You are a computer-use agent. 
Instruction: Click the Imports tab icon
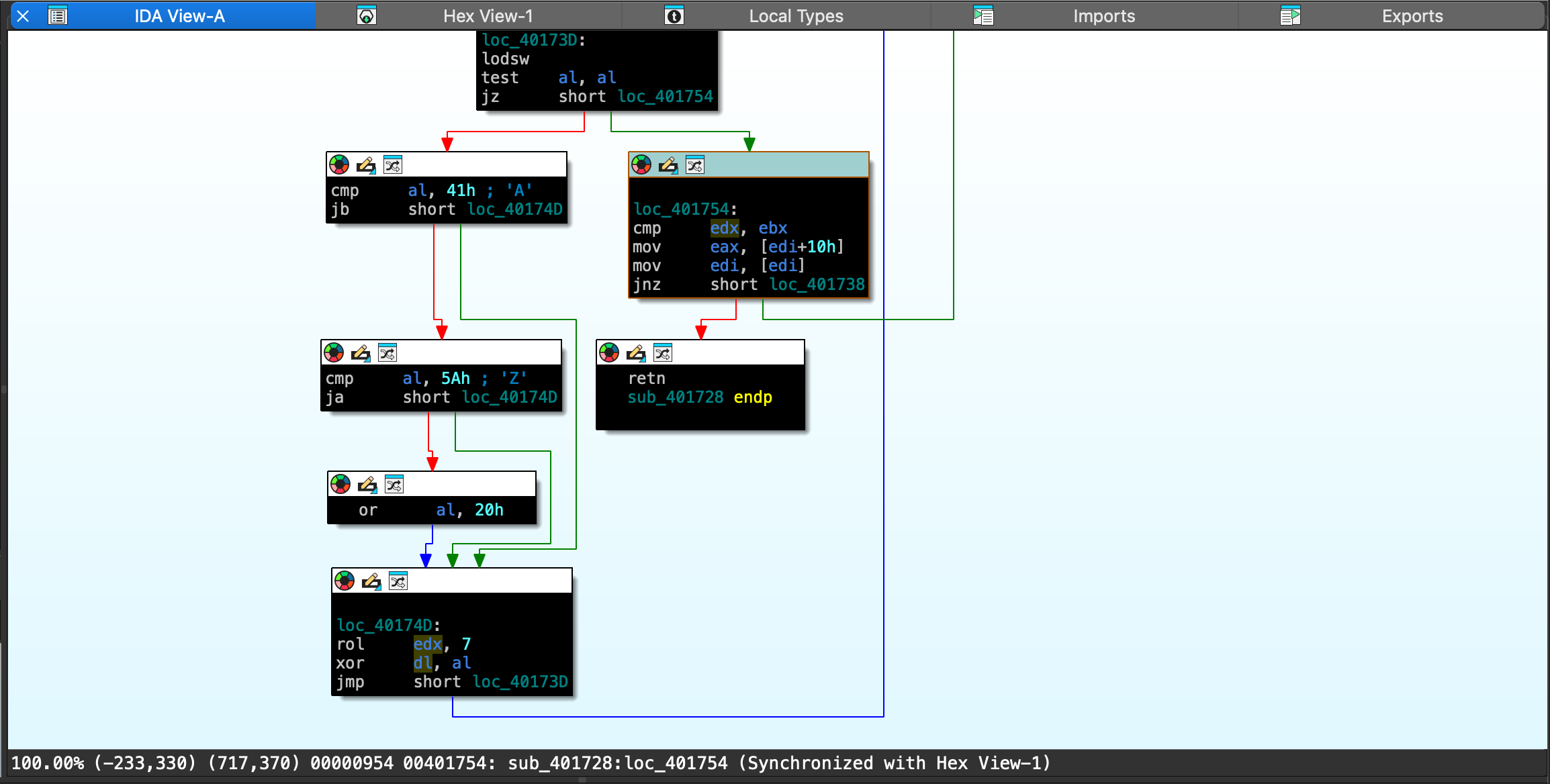click(983, 16)
